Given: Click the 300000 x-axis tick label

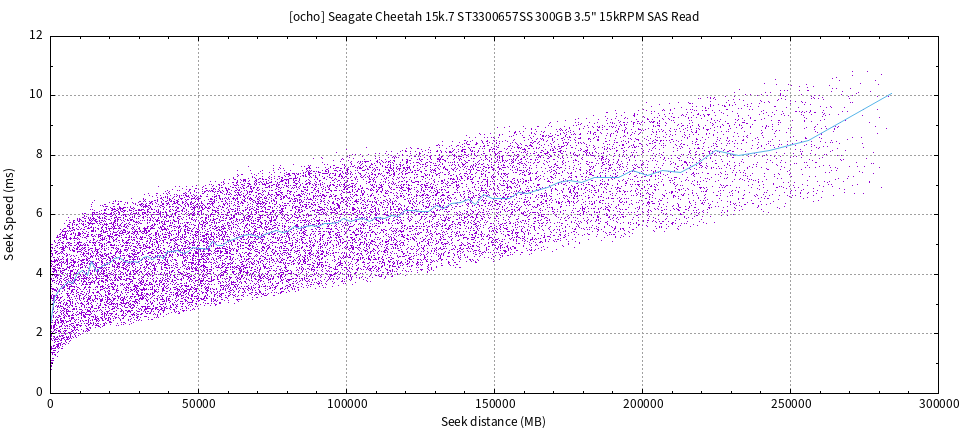Looking at the screenshot, I should (x=938, y=406).
